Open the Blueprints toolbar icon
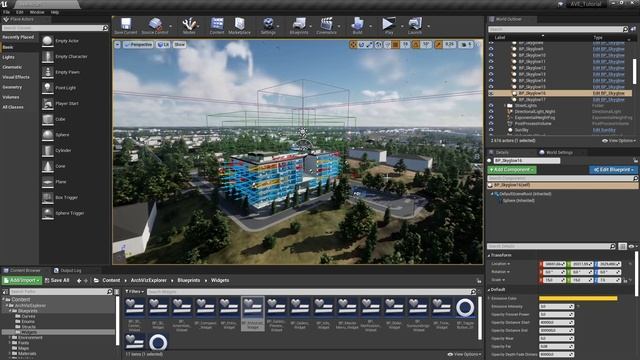Viewport: 640px width, 360px height. (x=299, y=23)
